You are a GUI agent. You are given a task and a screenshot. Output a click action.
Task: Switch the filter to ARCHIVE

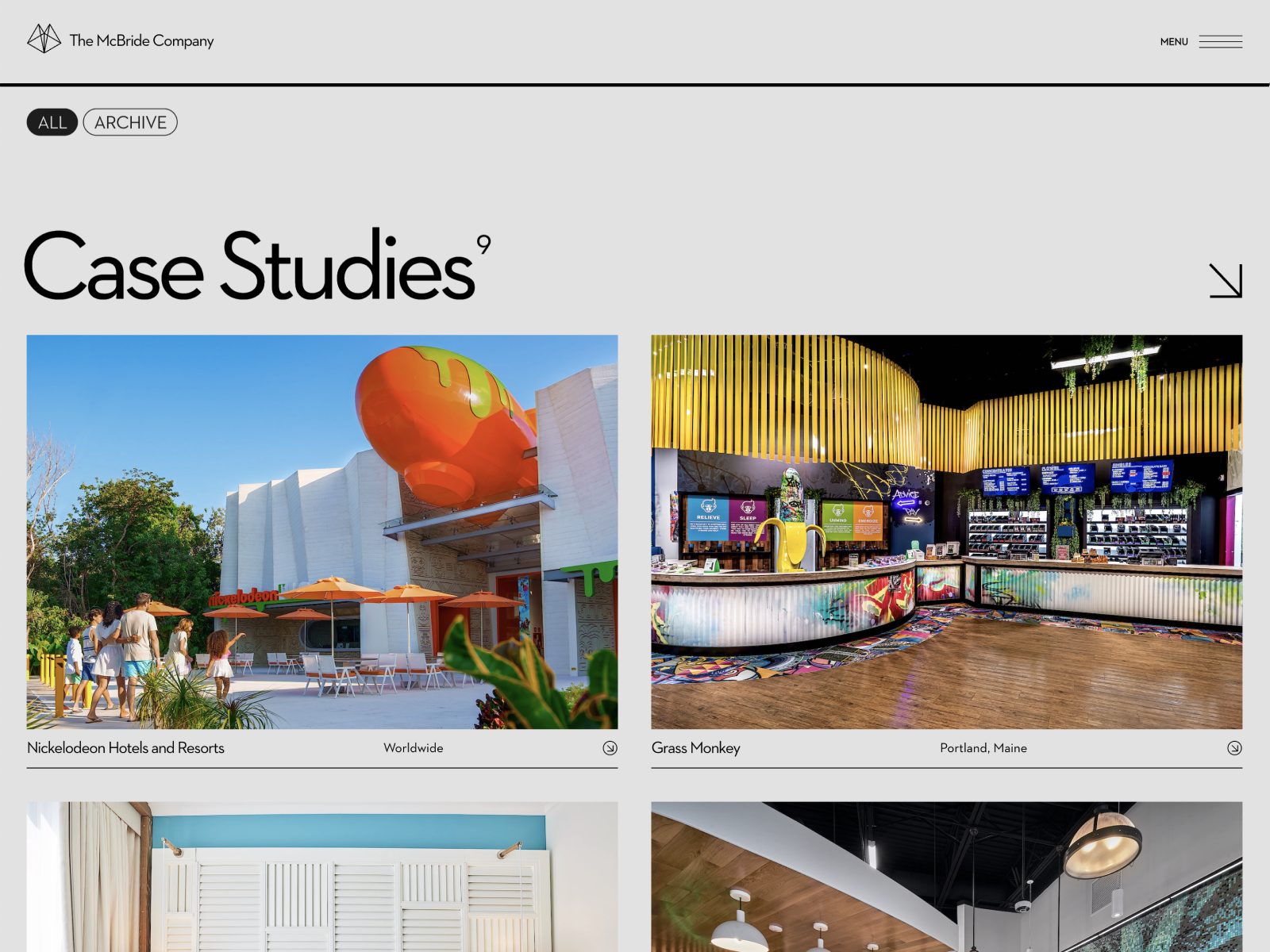tap(129, 122)
